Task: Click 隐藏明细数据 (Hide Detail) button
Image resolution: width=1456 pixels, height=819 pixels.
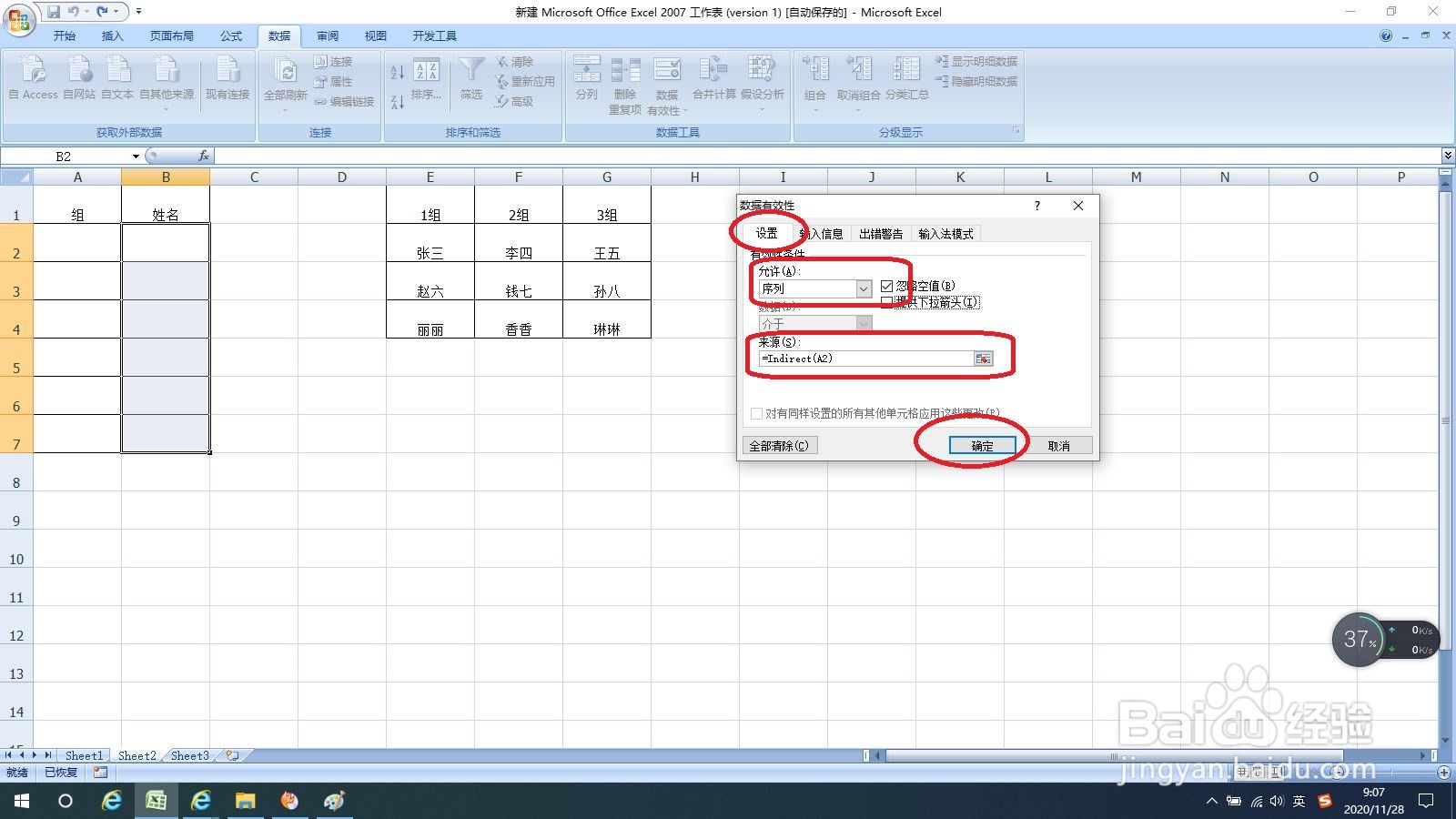Action: click(x=976, y=81)
